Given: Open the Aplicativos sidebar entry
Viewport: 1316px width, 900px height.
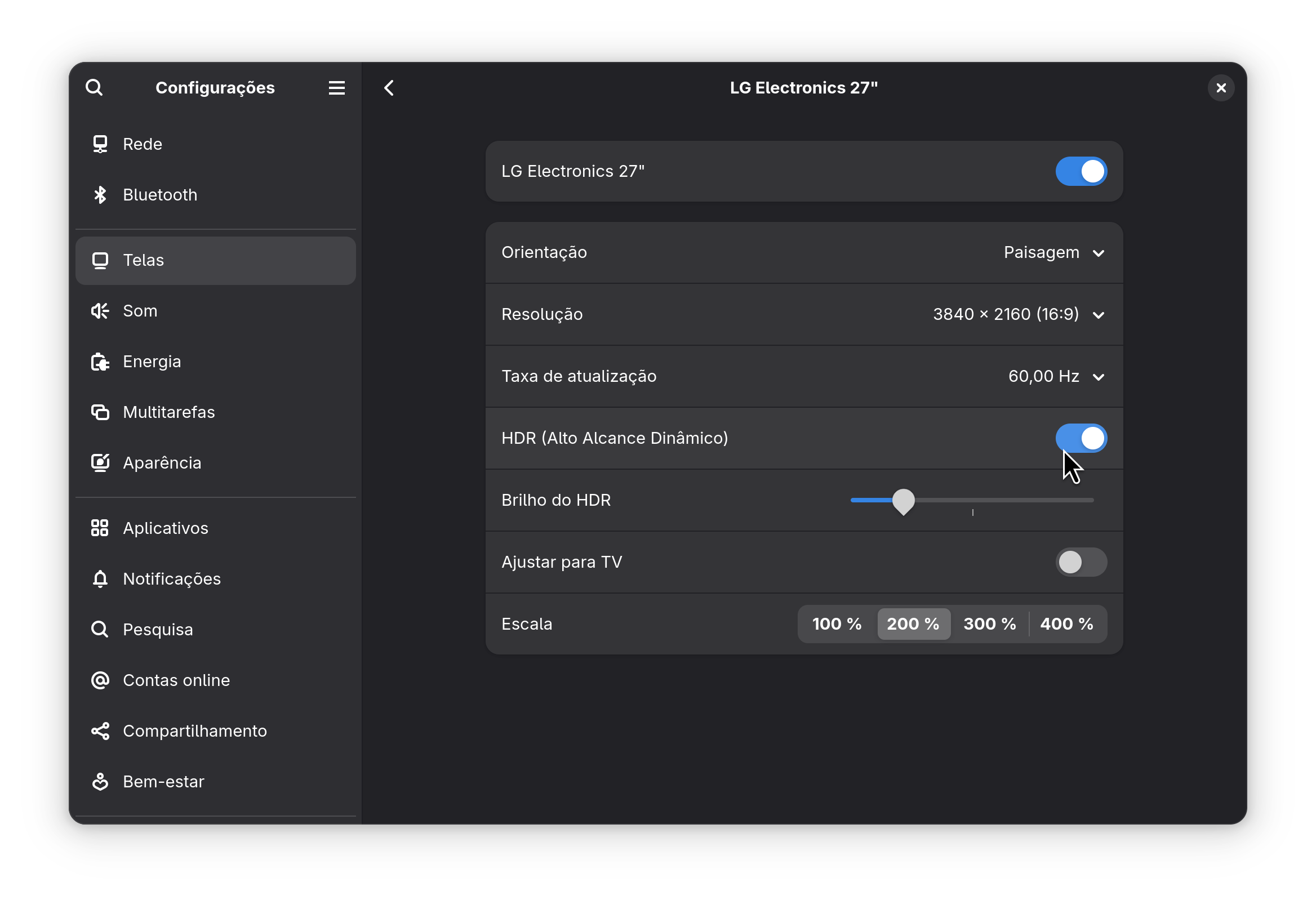Looking at the screenshot, I should (216, 528).
